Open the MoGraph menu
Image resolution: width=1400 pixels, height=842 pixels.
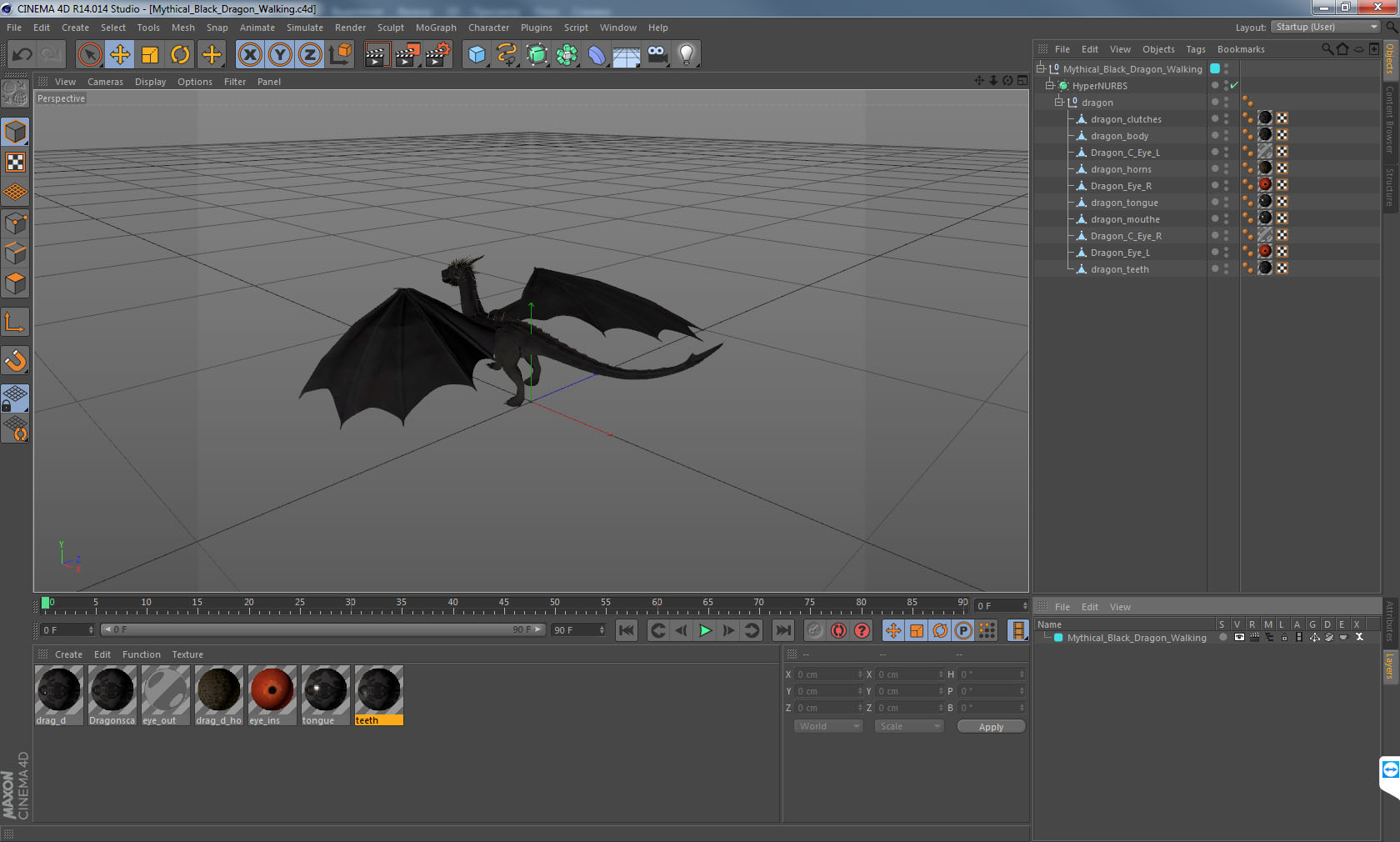436,28
